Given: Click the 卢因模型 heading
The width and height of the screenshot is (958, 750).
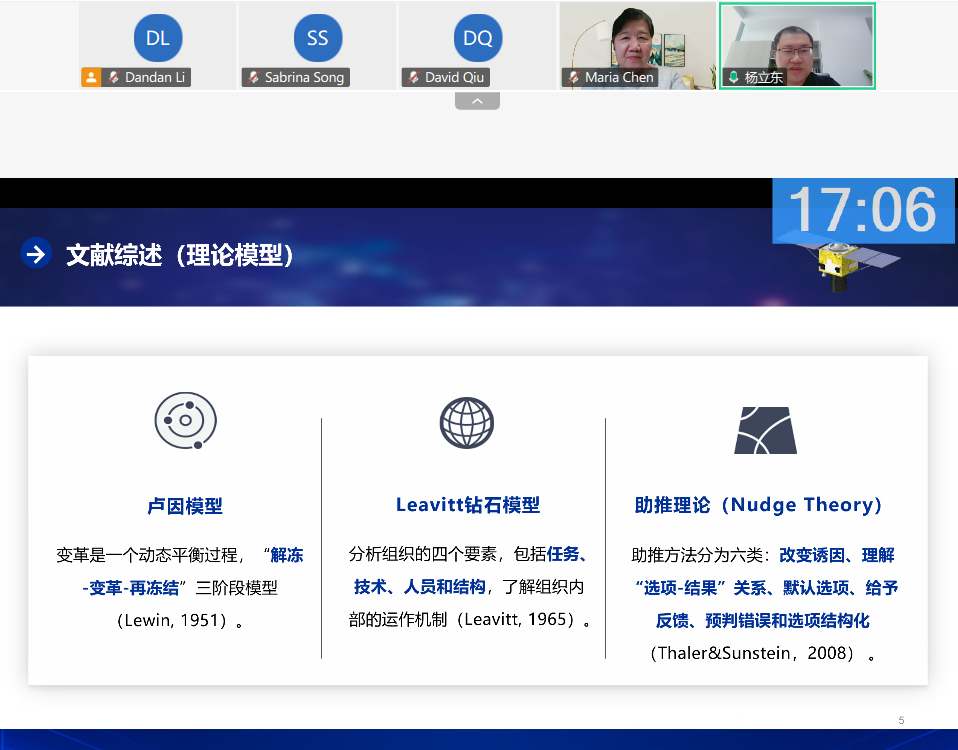Looking at the screenshot, I should (185, 506).
